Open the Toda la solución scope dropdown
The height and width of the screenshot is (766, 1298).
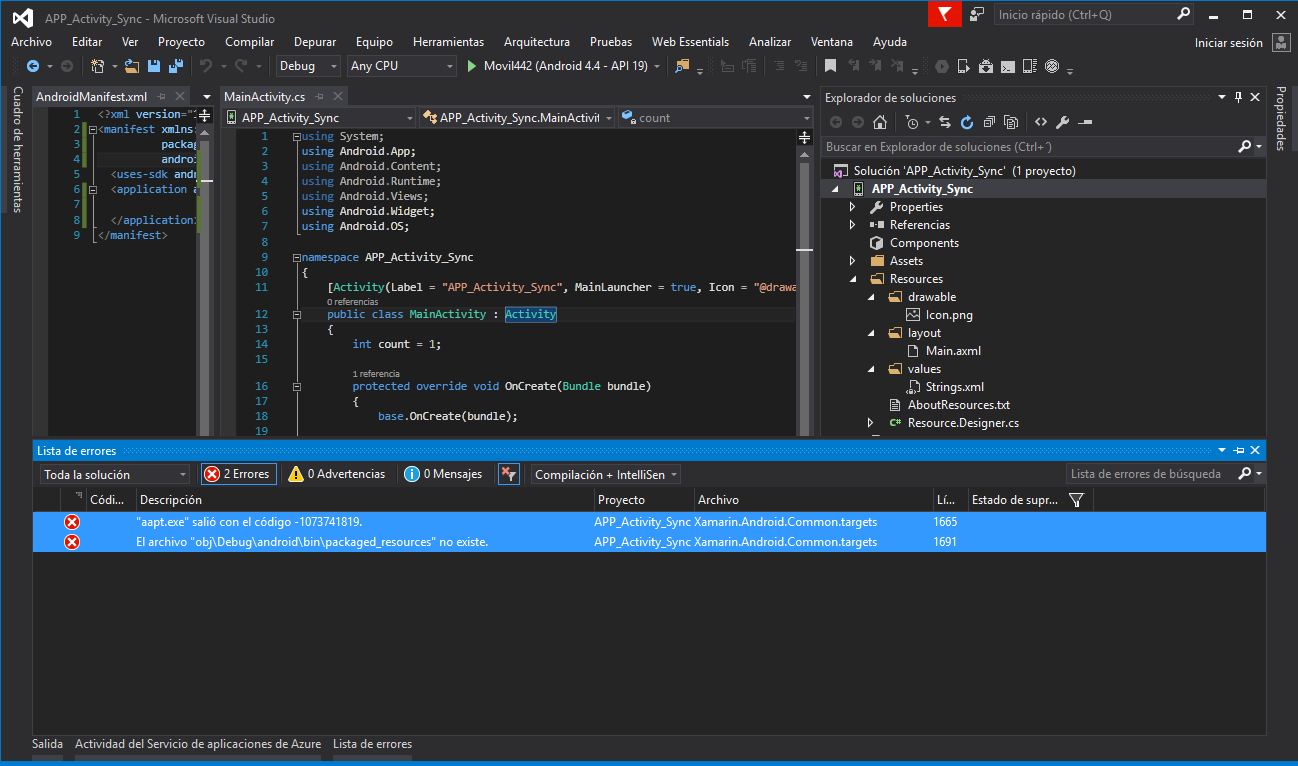[114, 474]
